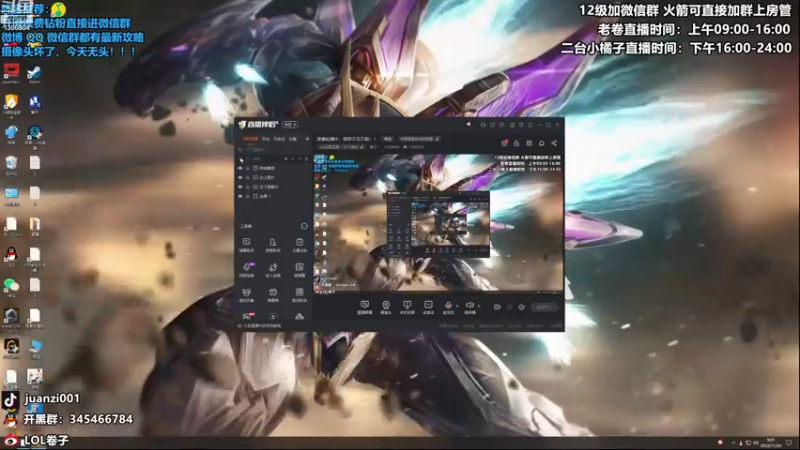This screenshot has height=450, width=800.
Task: Expand the toolbox panel circle button
Action: point(304,226)
